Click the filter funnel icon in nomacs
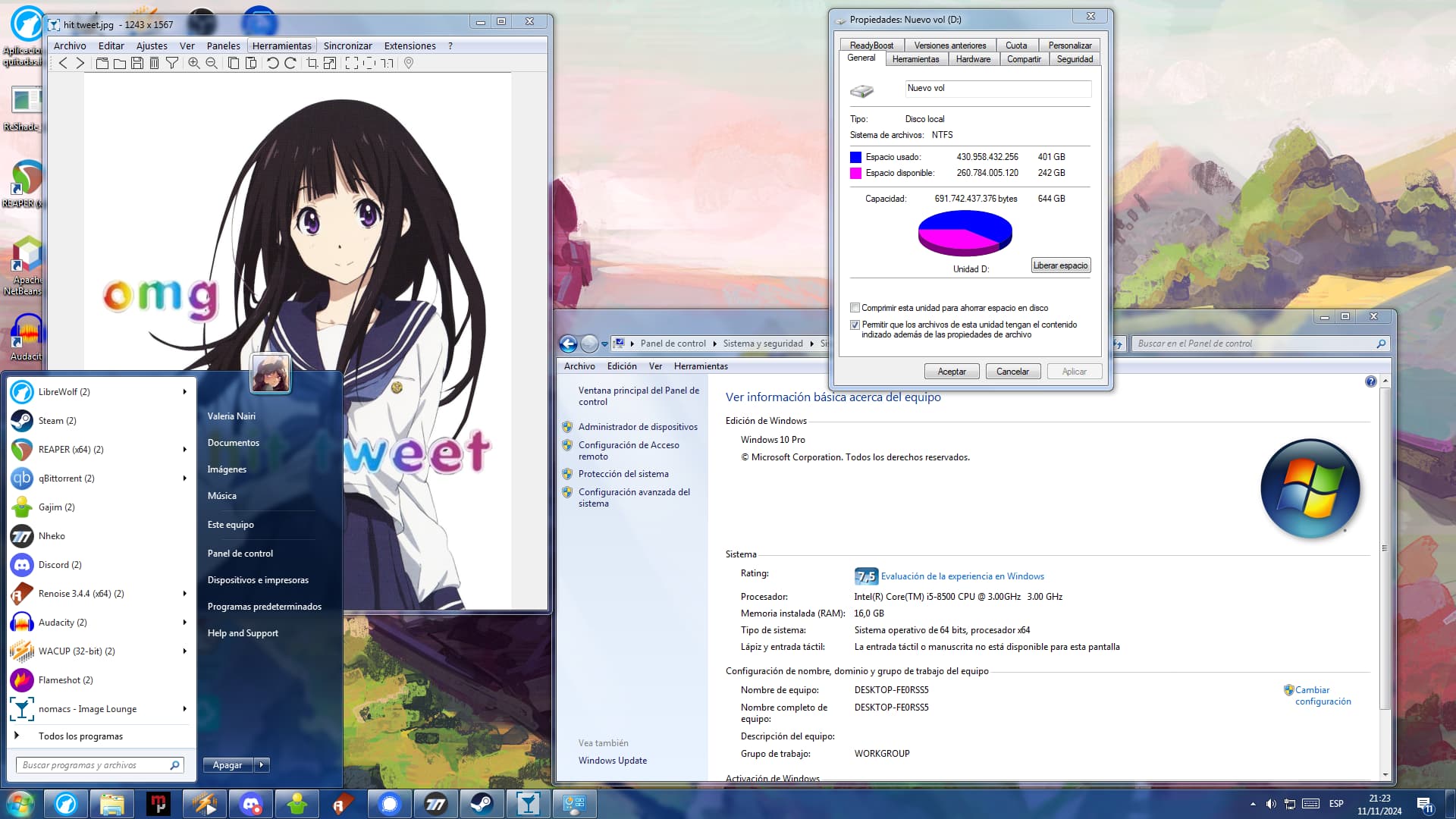This screenshot has width=1456, height=819. (172, 63)
